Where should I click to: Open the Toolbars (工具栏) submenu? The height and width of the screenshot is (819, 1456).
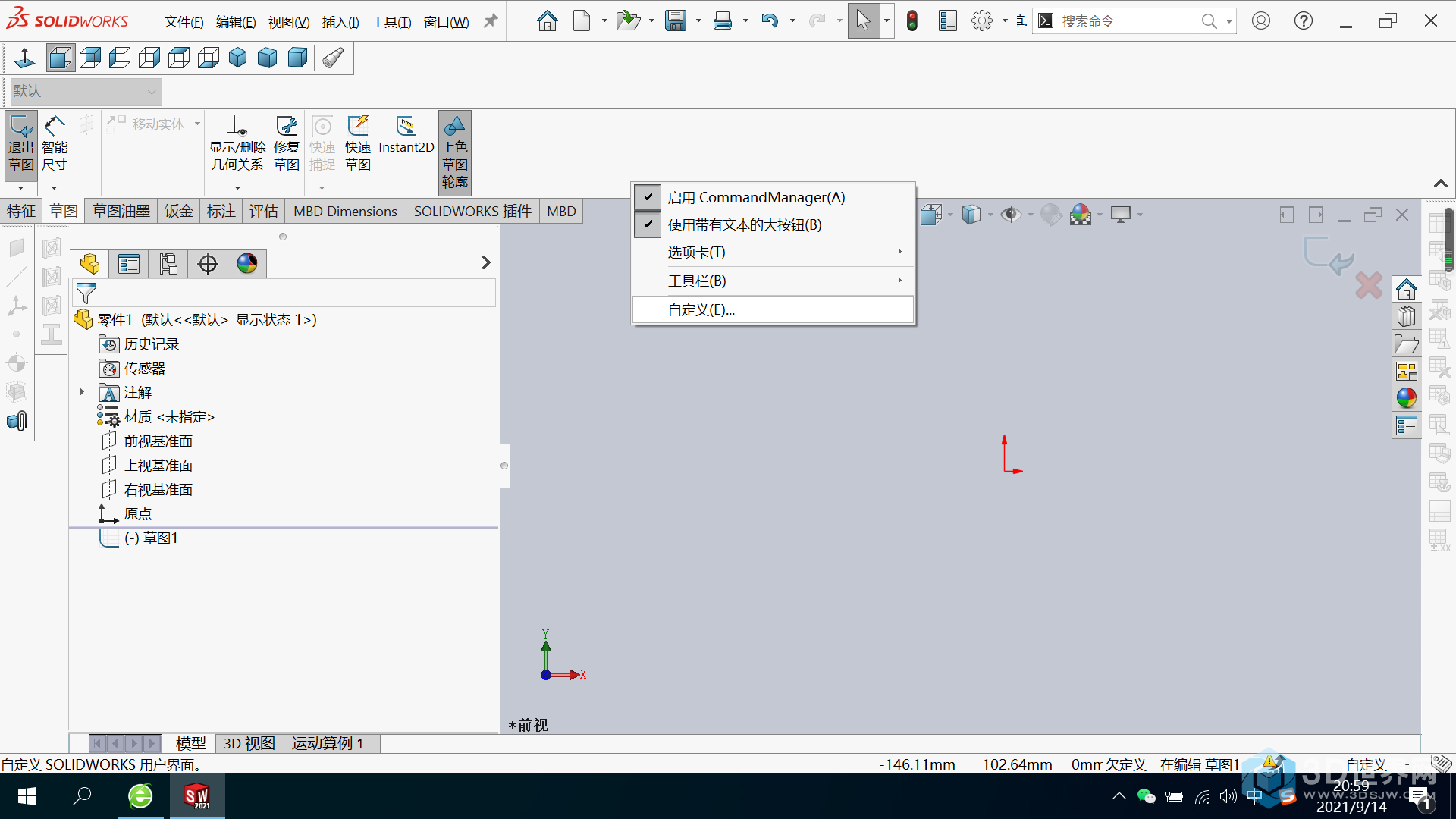(773, 281)
